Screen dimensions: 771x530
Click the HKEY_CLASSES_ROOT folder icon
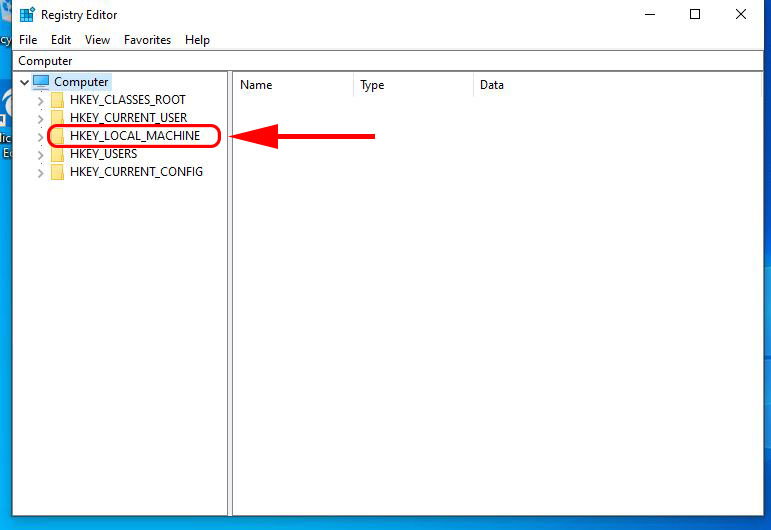[58, 100]
